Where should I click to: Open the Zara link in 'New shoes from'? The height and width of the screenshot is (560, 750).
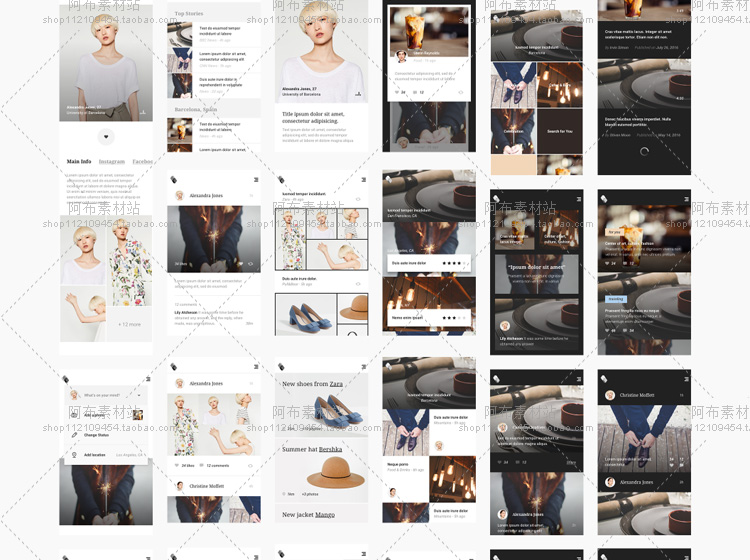pyautogui.click(x=336, y=384)
